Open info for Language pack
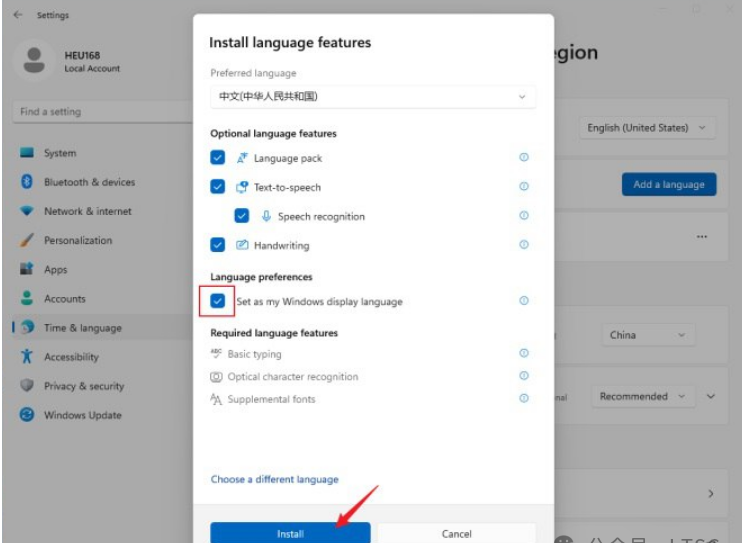742x543 pixels. coord(523,157)
